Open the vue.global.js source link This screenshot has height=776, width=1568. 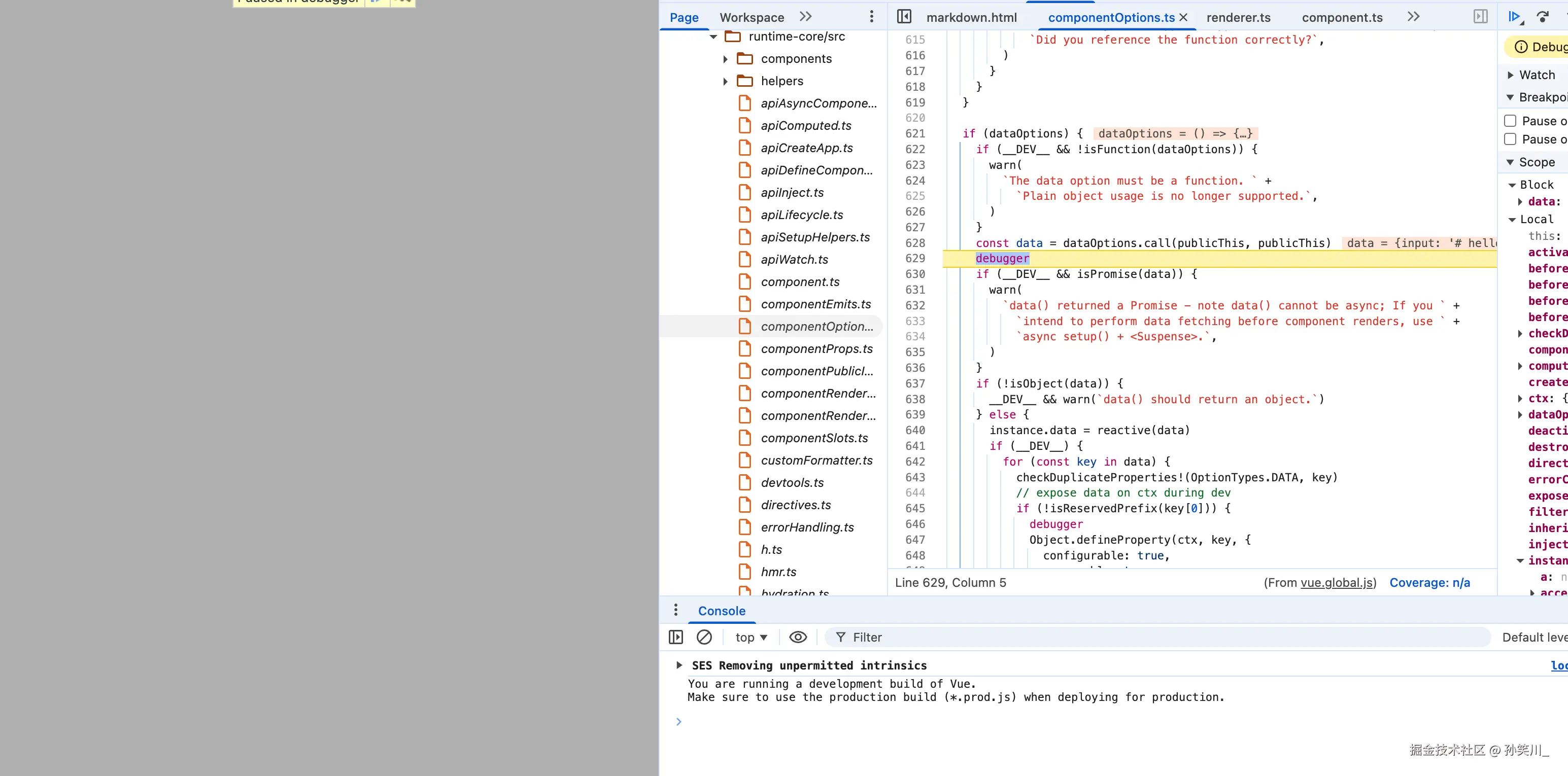tap(1337, 582)
